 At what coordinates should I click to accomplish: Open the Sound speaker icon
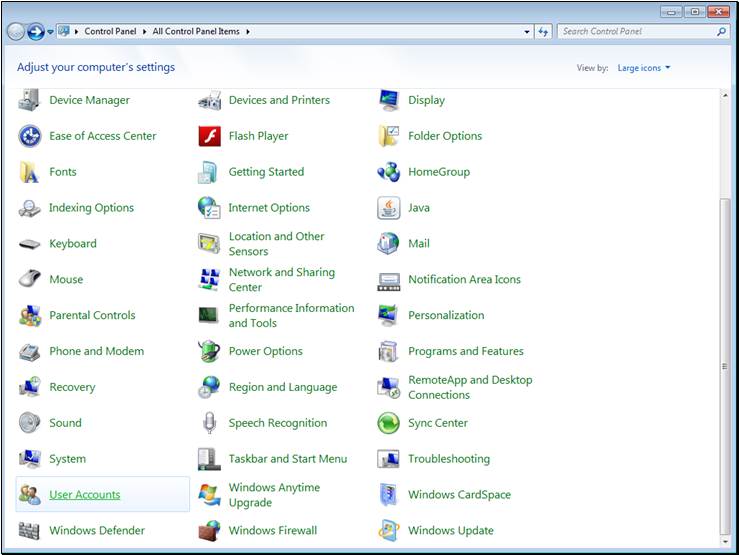[x=30, y=423]
